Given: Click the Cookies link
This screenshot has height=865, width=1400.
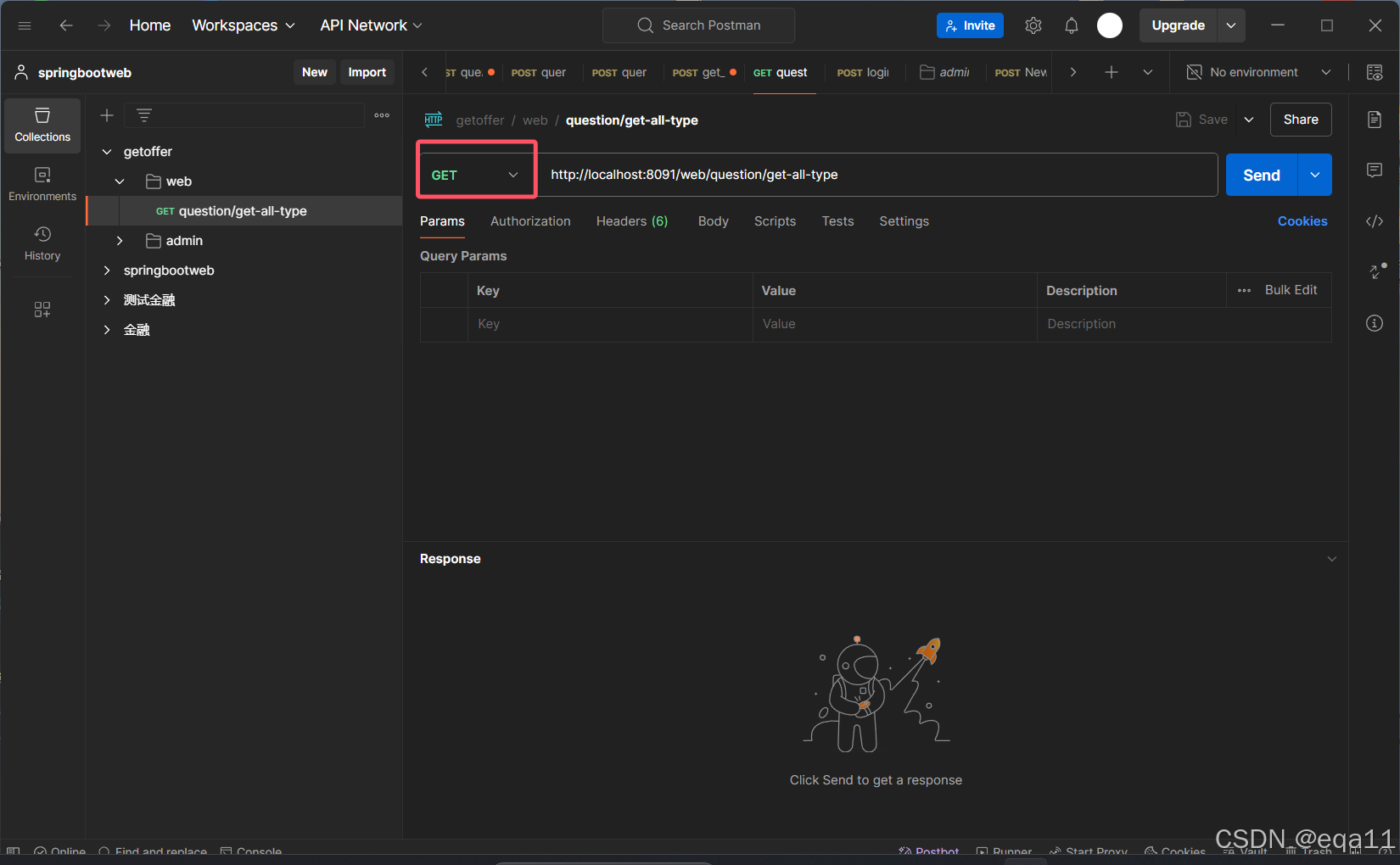Looking at the screenshot, I should [x=1302, y=221].
